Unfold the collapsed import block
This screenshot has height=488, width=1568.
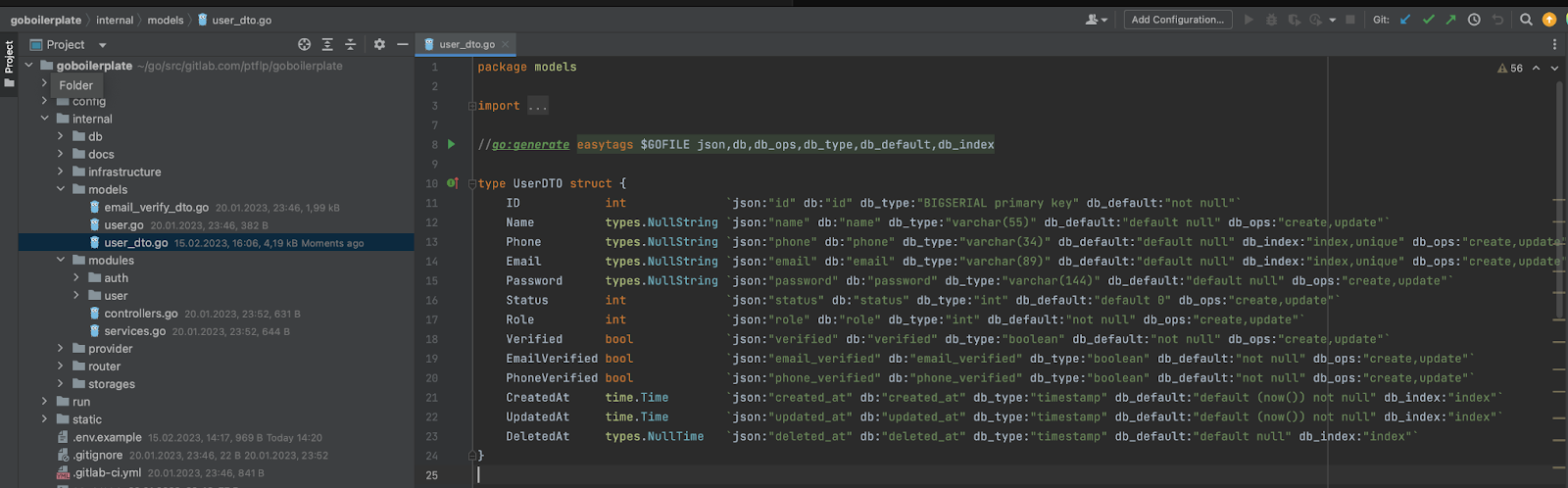(538, 106)
